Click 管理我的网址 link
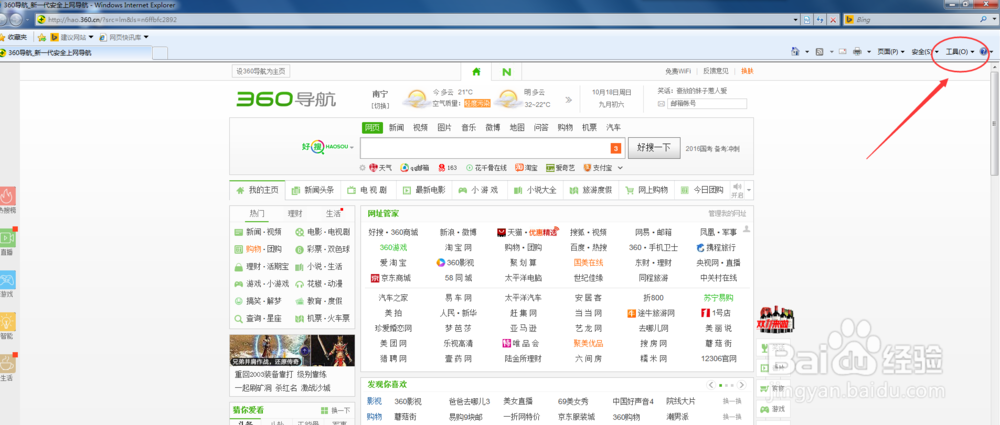The image size is (1000, 425). click(x=726, y=214)
